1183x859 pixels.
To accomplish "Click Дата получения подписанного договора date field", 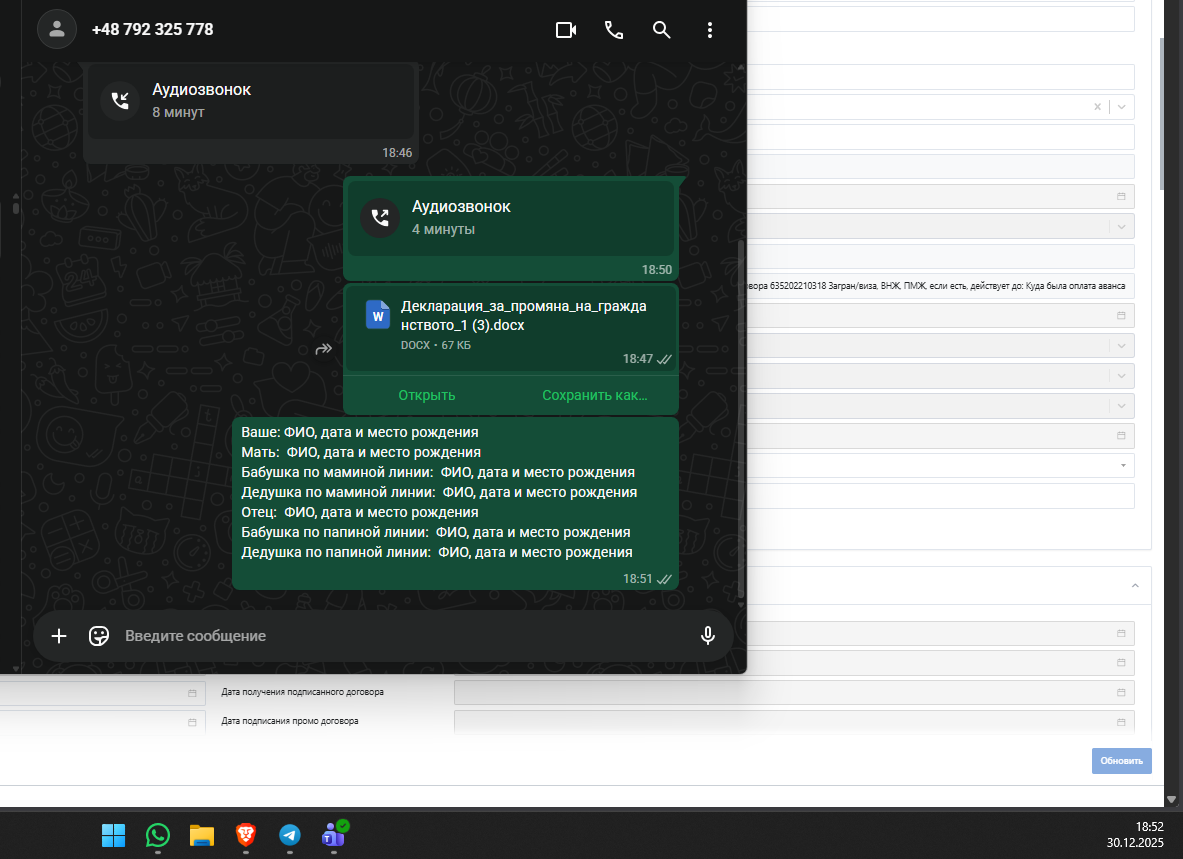I will 794,692.
